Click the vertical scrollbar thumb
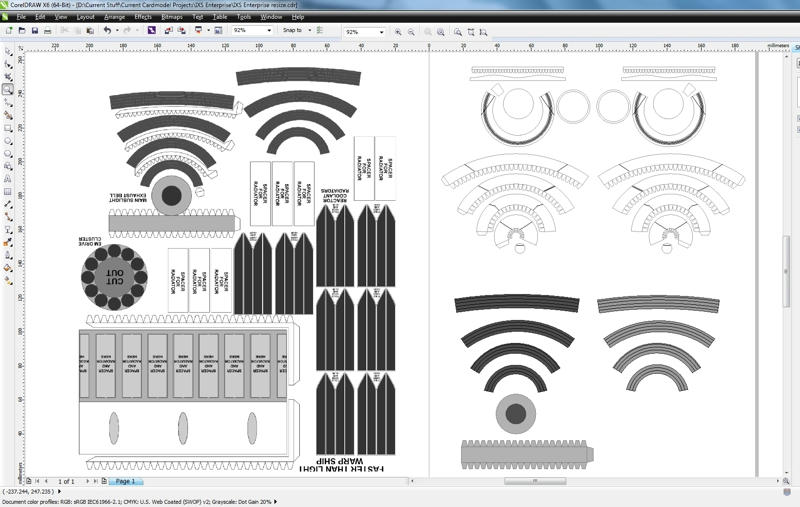 pos(786,271)
